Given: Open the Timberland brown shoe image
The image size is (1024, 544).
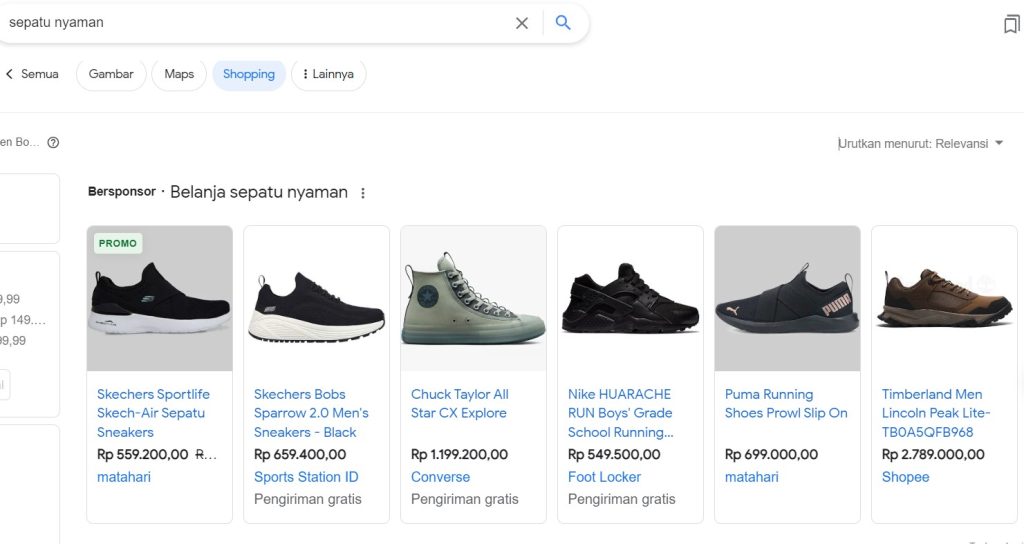Looking at the screenshot, I should pyautogui.click(x=944, y=298).
